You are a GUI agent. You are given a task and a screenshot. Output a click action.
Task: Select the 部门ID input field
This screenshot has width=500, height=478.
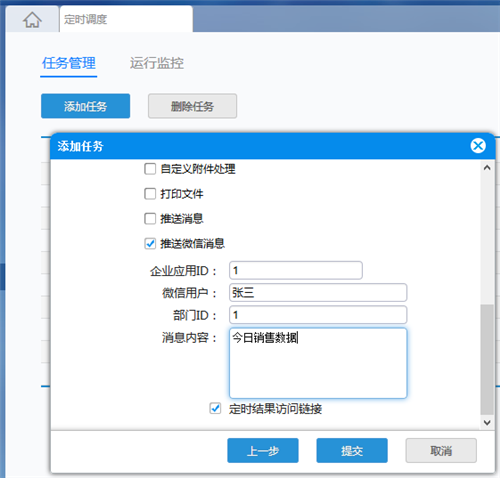coord(318,315)
